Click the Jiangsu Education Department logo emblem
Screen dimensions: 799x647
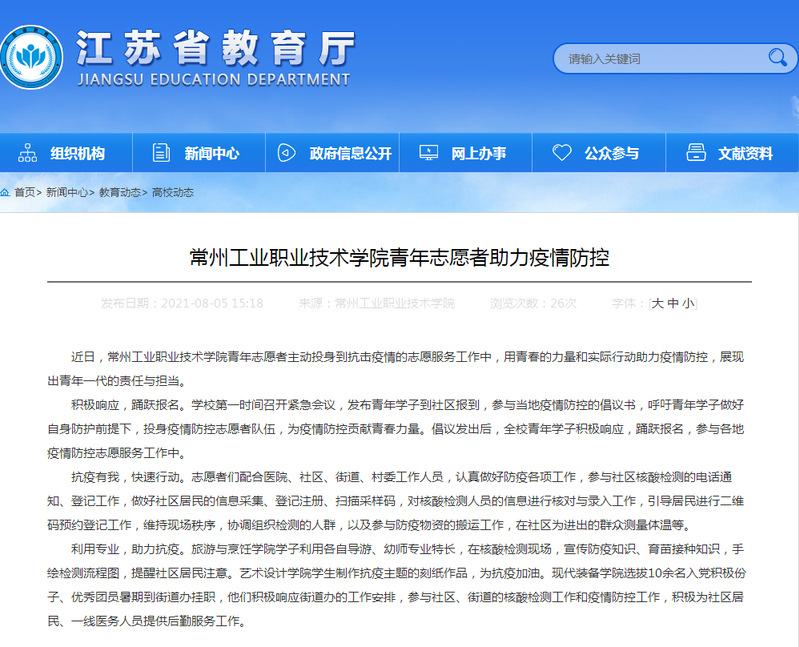coord(31,59)
